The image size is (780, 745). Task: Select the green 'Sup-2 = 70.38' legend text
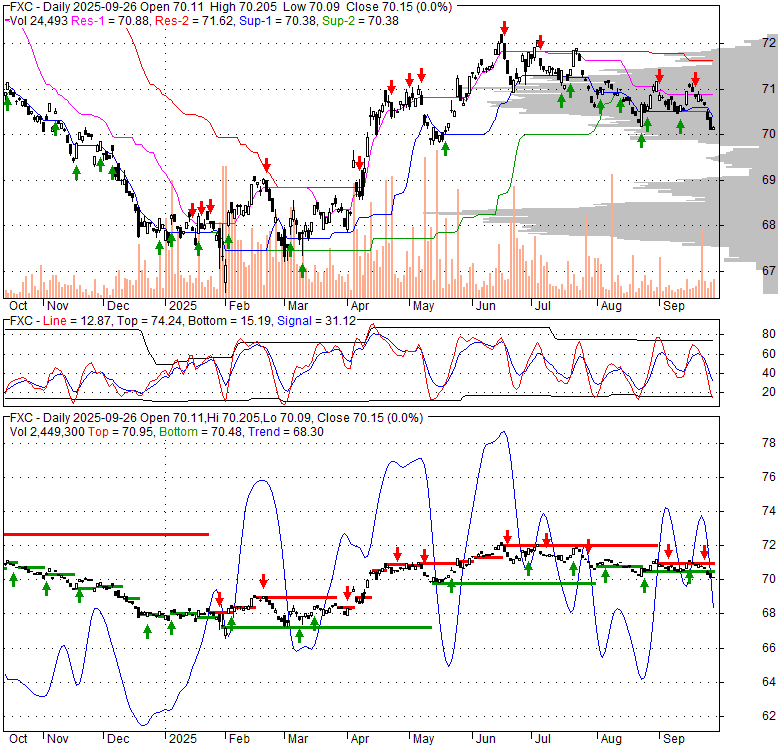(x=360, y=21)
